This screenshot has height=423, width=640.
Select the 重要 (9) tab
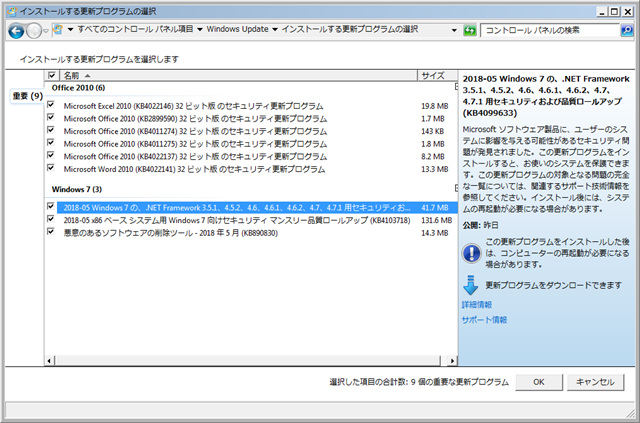tap(27, 96)
